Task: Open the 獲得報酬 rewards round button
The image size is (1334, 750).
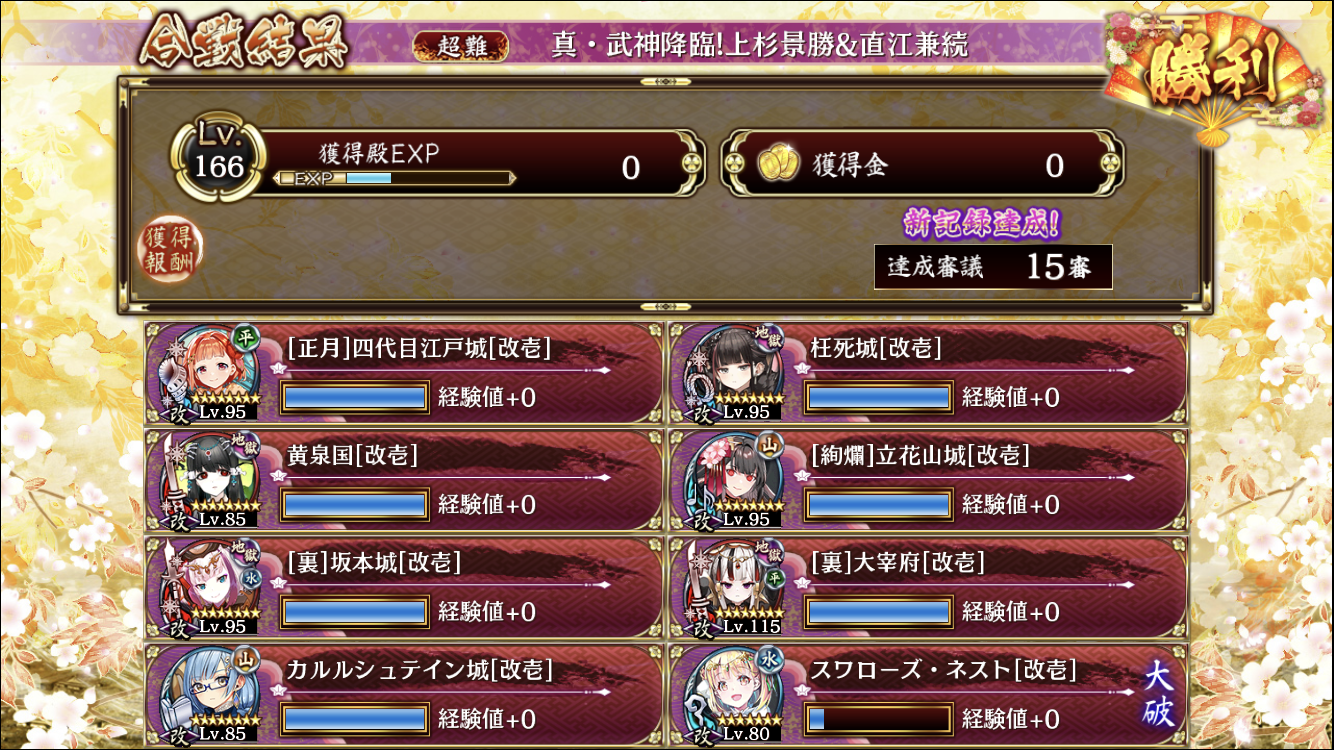Action: pyautogui.click(x=170, y=250)
